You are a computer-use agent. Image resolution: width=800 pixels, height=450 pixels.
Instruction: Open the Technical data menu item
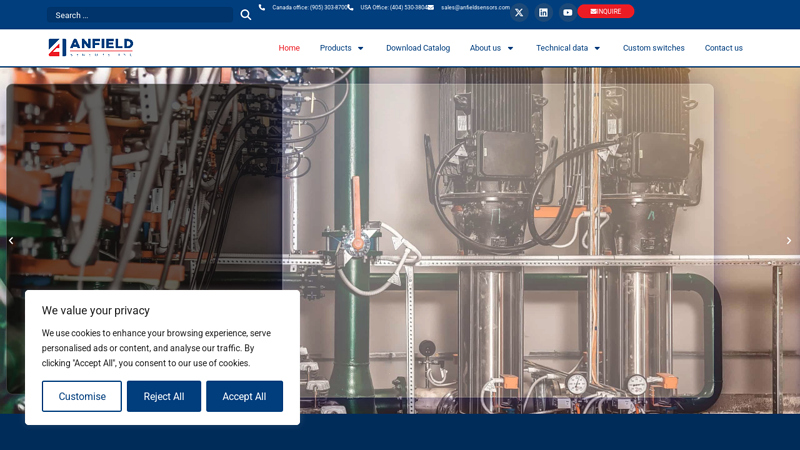[562, 48]
